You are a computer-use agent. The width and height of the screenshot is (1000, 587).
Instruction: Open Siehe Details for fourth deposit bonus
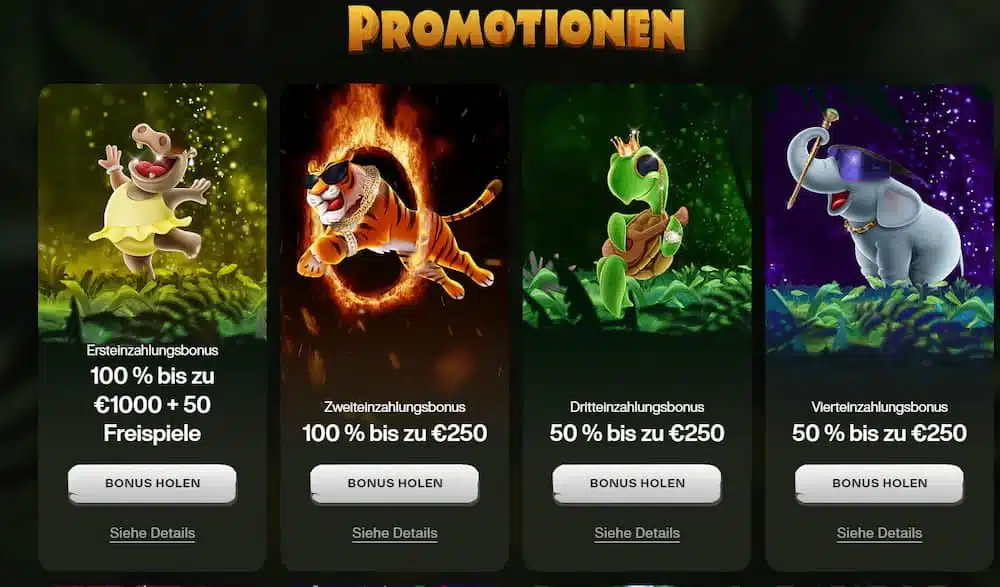pyautogui.click(x=879, y=533)
